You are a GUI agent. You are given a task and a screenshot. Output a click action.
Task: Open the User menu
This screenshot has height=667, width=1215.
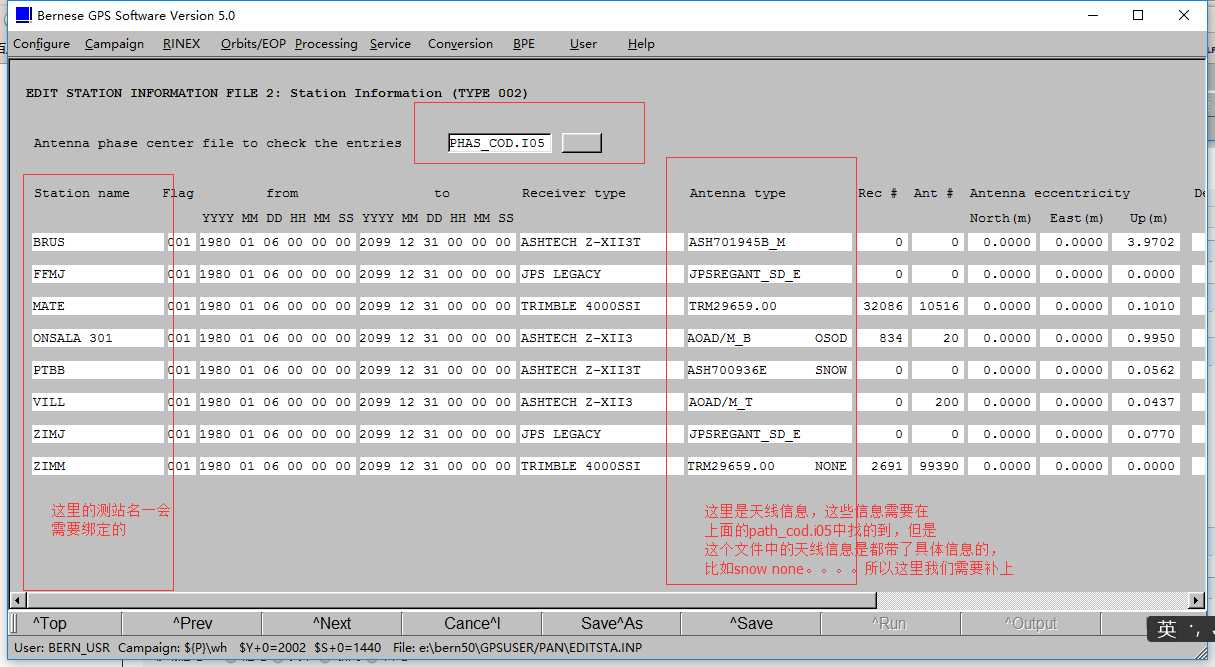coord(583,44)
